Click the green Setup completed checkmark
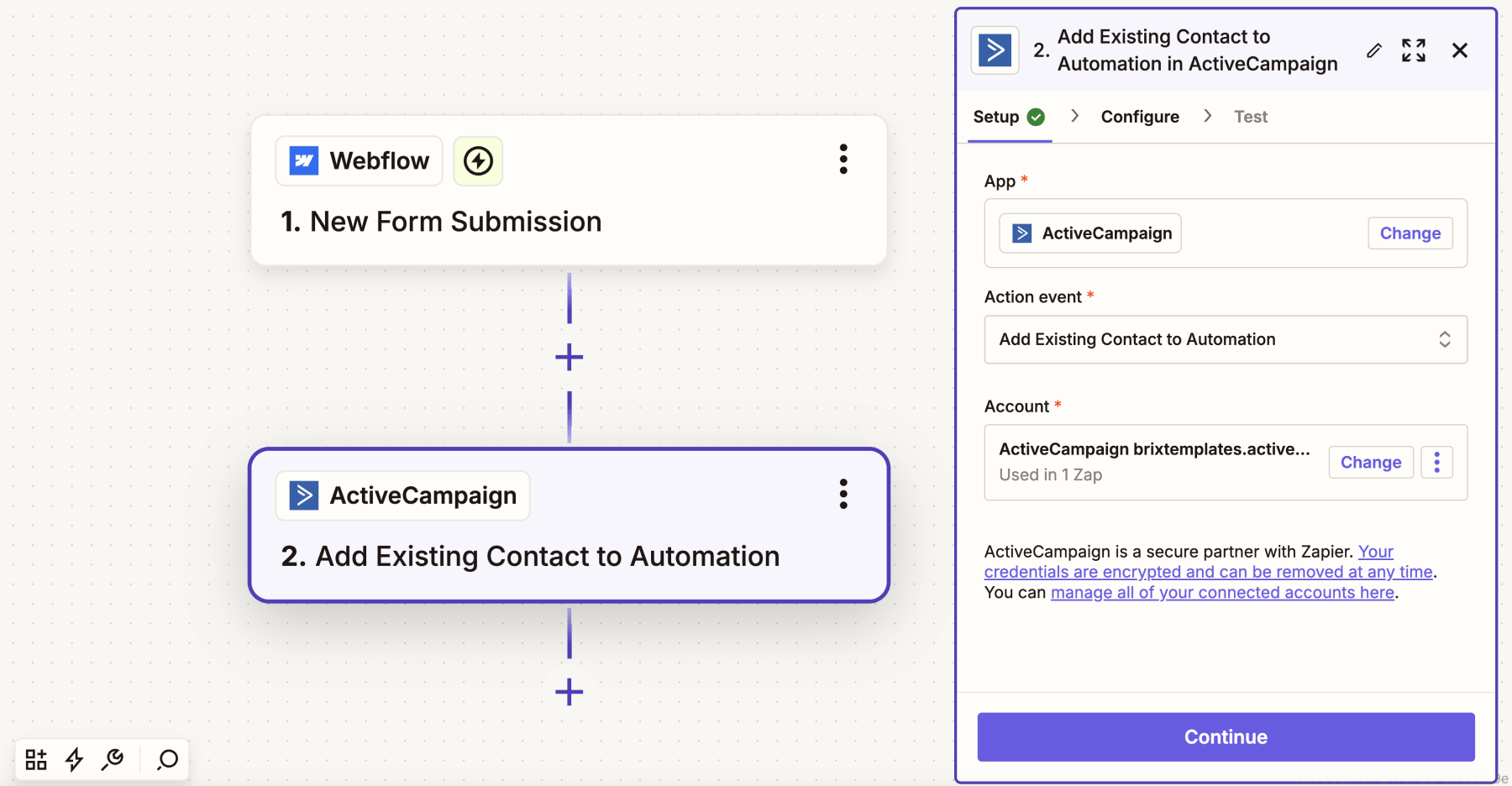1512x786 pixels. click(x=1037, y=117)
